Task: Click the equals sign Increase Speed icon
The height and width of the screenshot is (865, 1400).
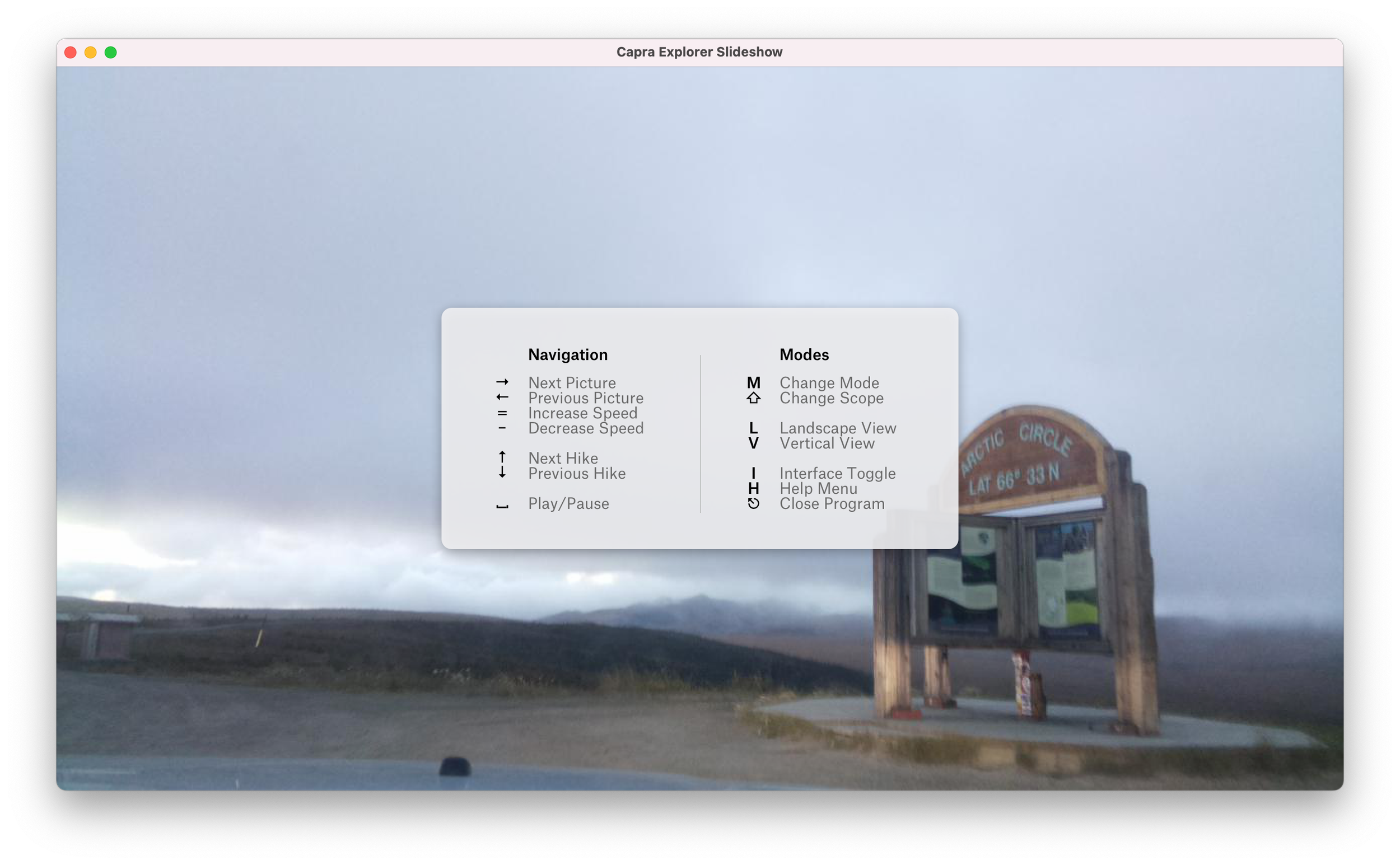Action: 502,413
